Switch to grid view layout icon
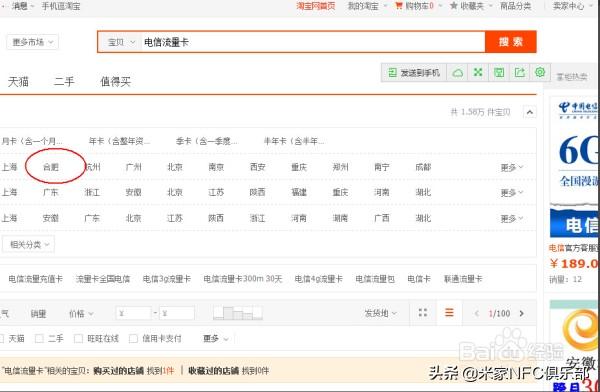Image resolution: width=600 pixels, height=392 pixels. tap(423, 313)
